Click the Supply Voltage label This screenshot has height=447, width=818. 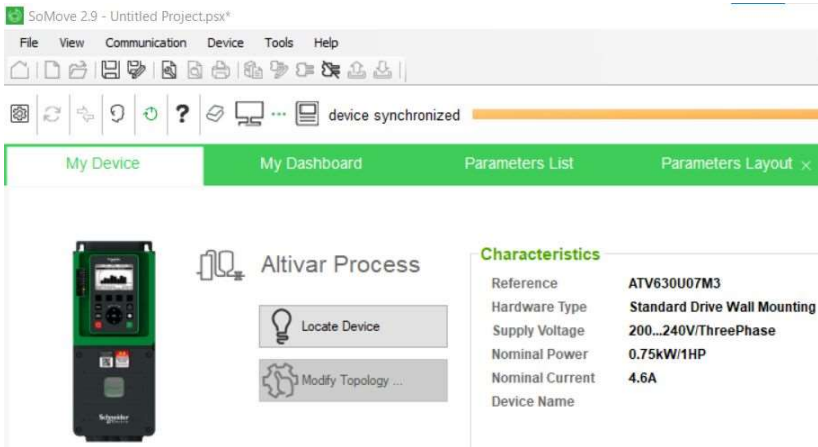click(x=538, y=331)
